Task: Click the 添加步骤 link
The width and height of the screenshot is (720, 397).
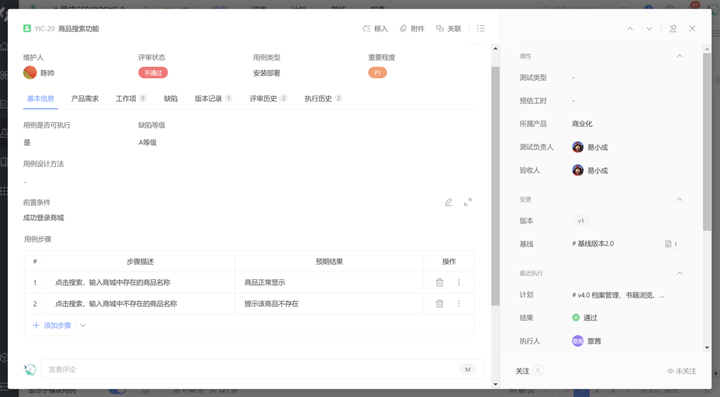Action: (52, 325)
